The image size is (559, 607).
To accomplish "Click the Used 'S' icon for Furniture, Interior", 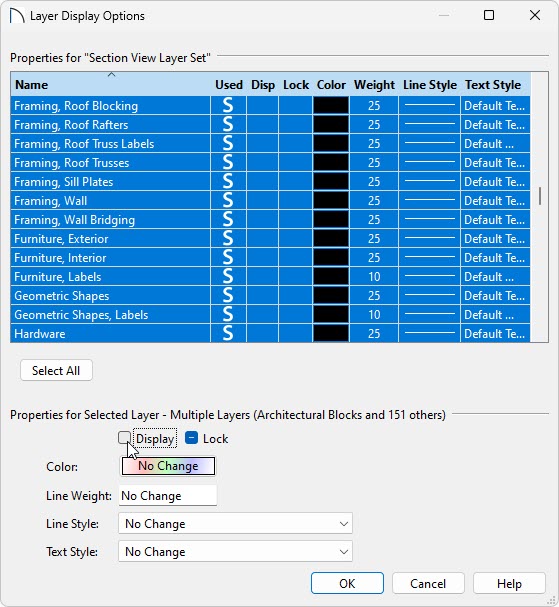I will click(x=228, y=257).
